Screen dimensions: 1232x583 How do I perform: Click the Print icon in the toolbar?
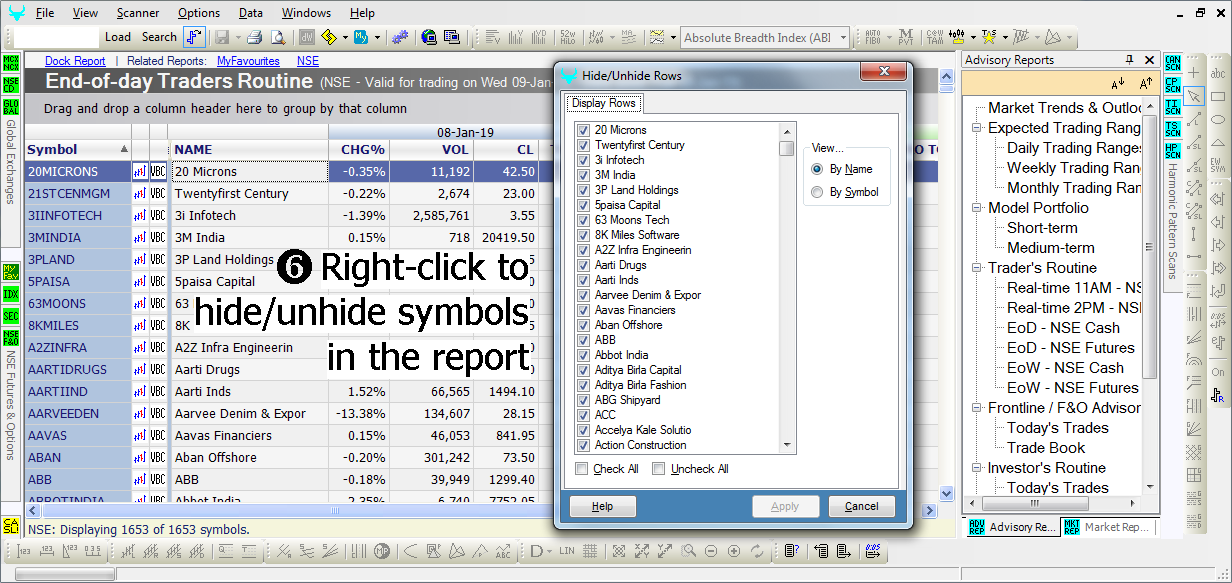tap(254, 37)
